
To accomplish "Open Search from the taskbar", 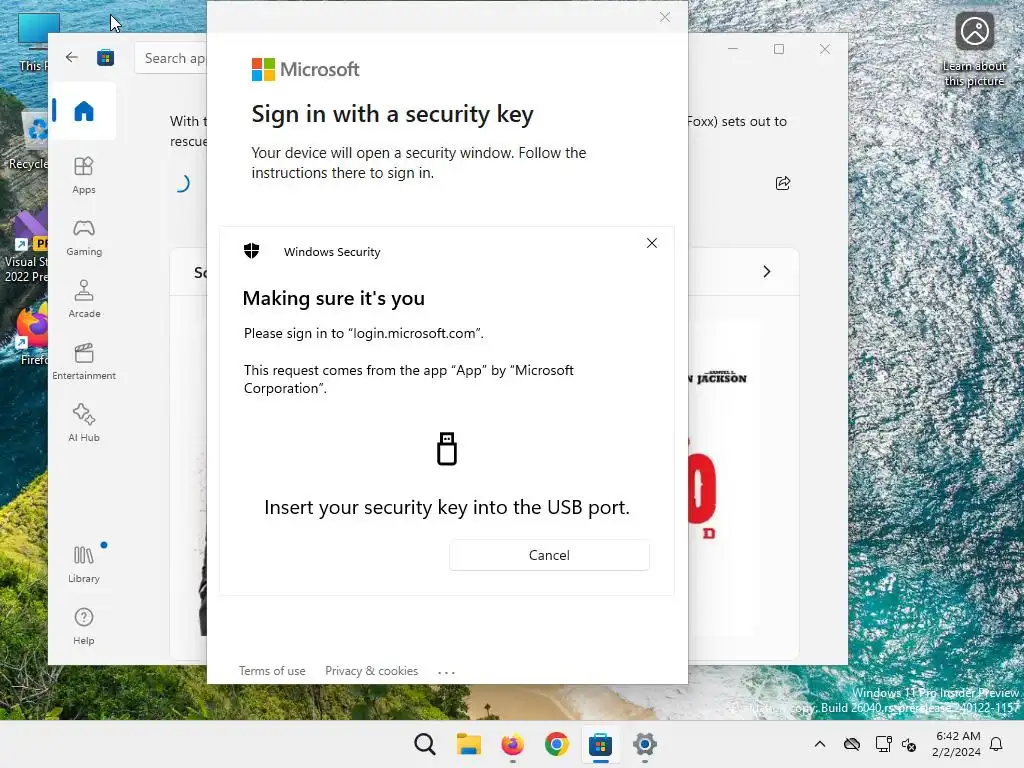I will 424,744.
